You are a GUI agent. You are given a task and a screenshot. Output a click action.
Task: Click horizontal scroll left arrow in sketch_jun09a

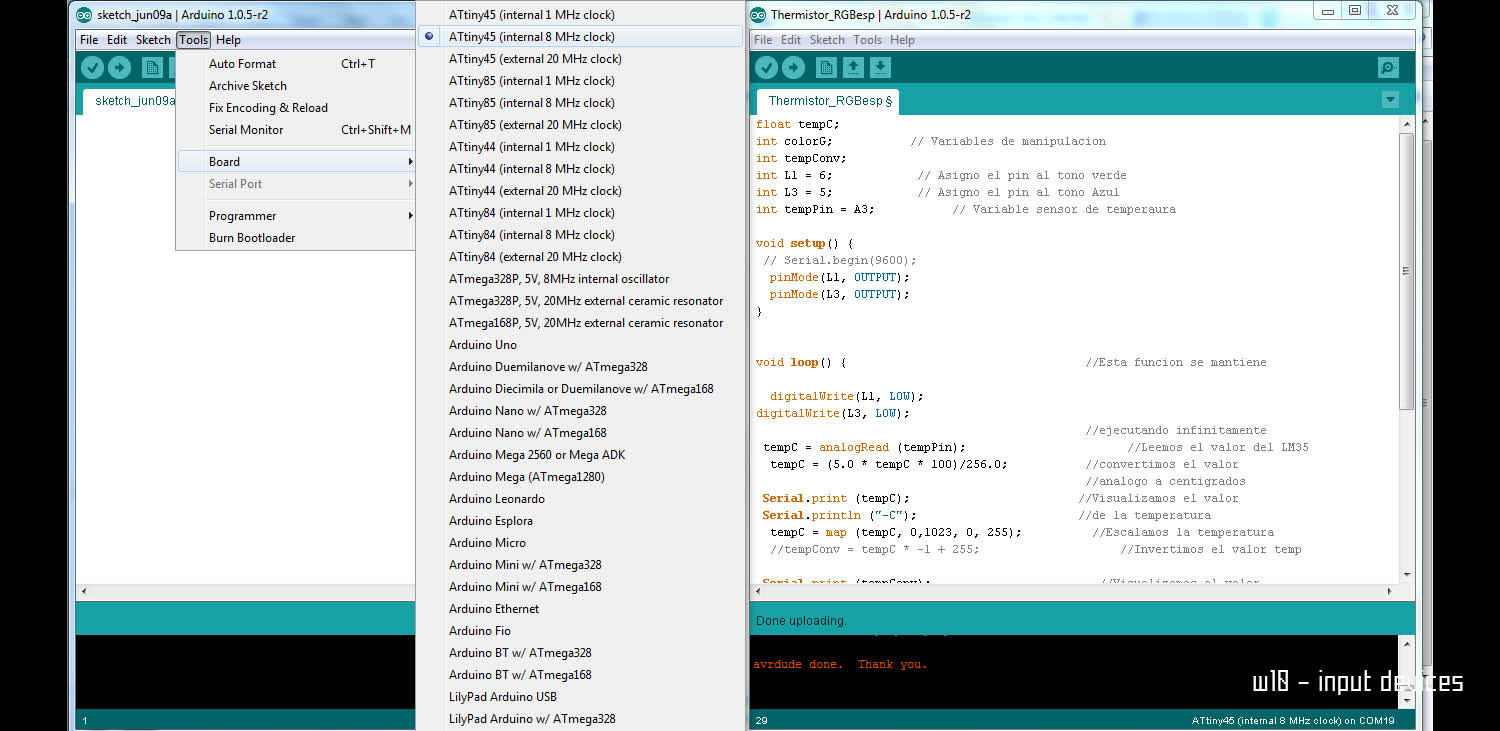(84, 592)
